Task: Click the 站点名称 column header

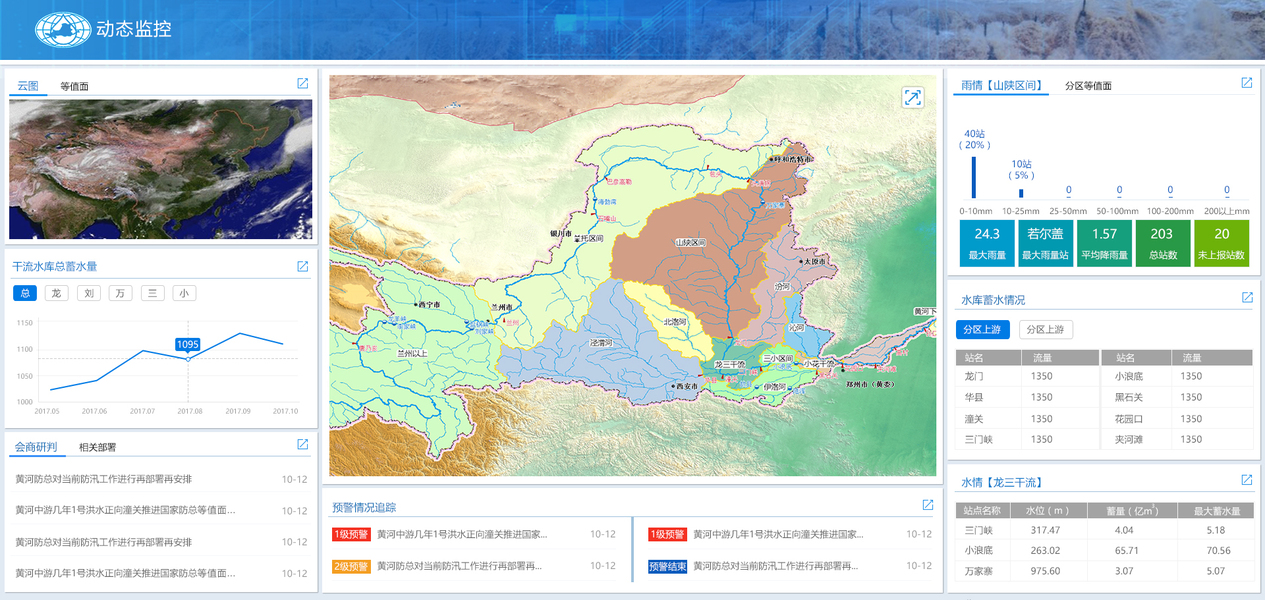Action: point(982,511)
